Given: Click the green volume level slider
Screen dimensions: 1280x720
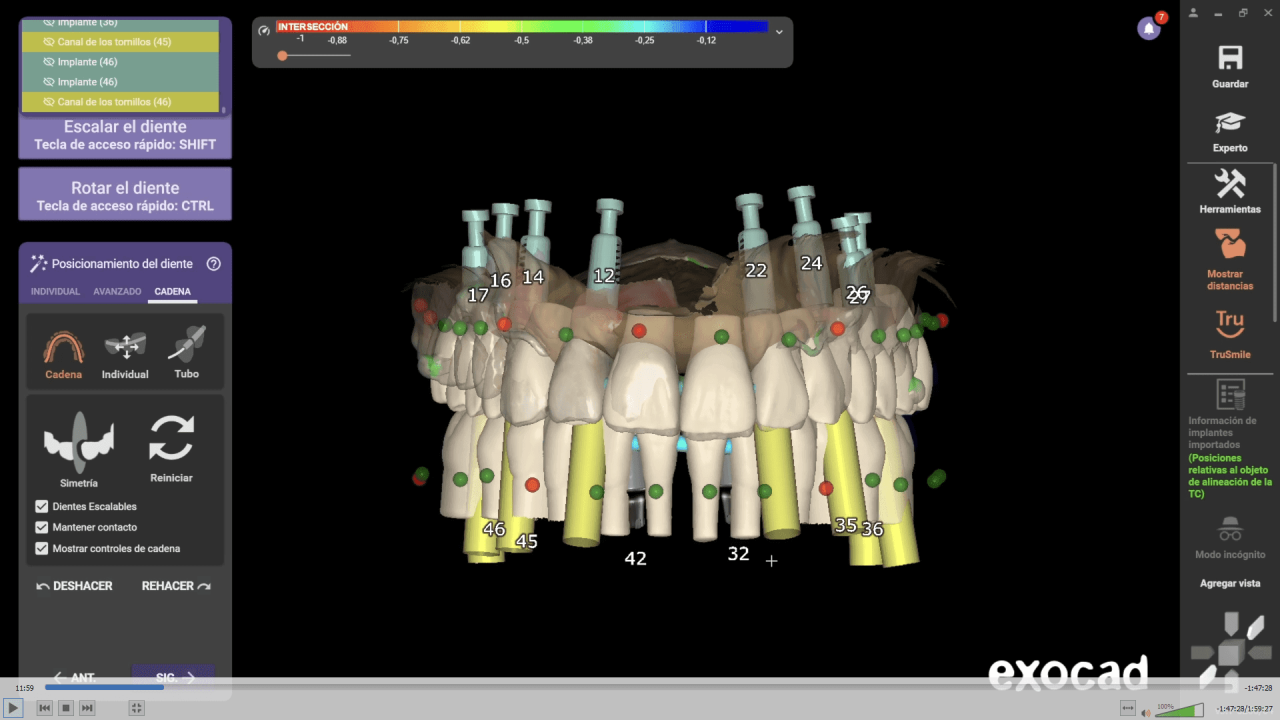Looking at the screenshot, I should coord(1180,711).
